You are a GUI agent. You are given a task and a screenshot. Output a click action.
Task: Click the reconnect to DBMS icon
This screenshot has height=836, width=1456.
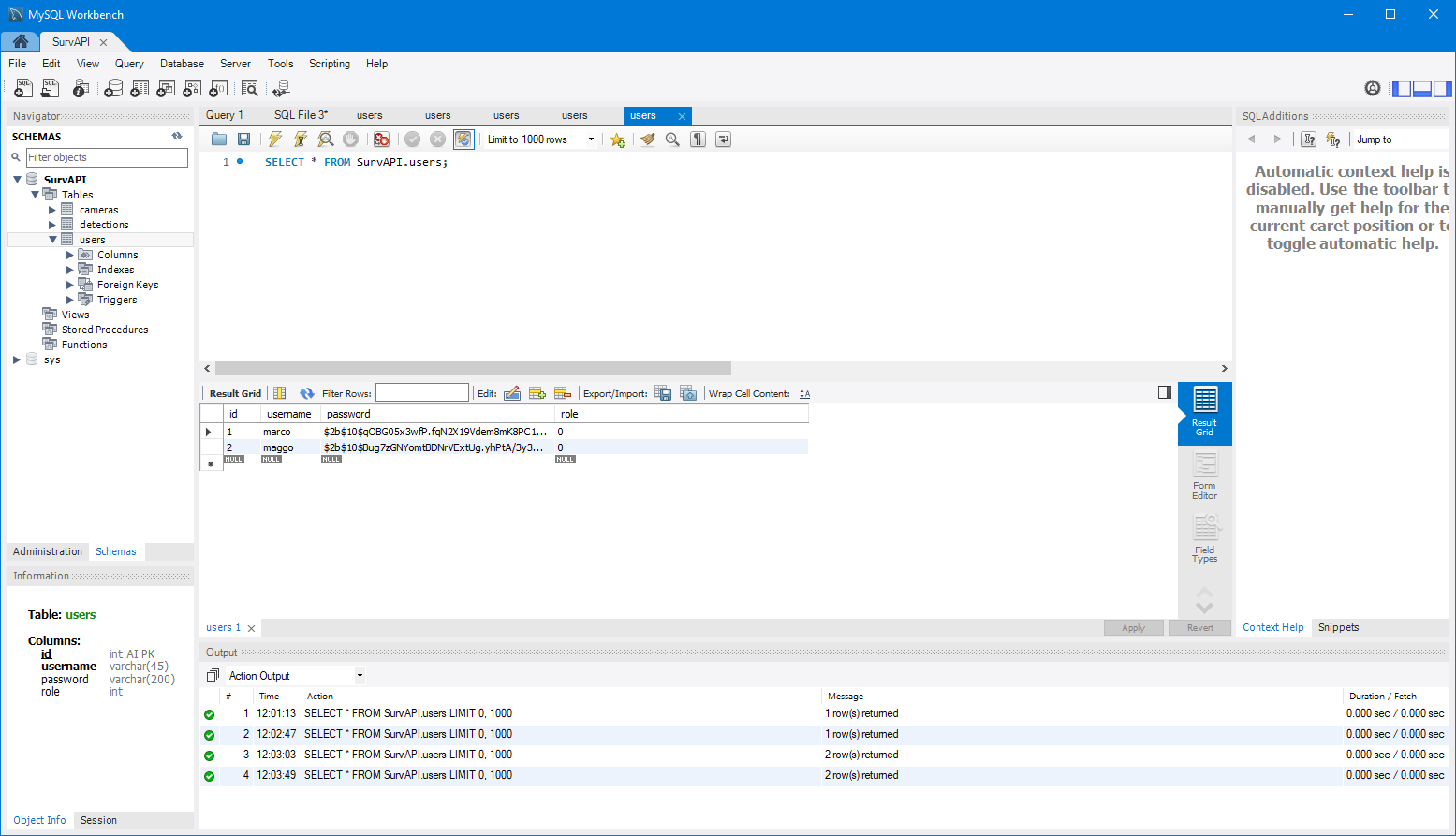click(281, 89)
